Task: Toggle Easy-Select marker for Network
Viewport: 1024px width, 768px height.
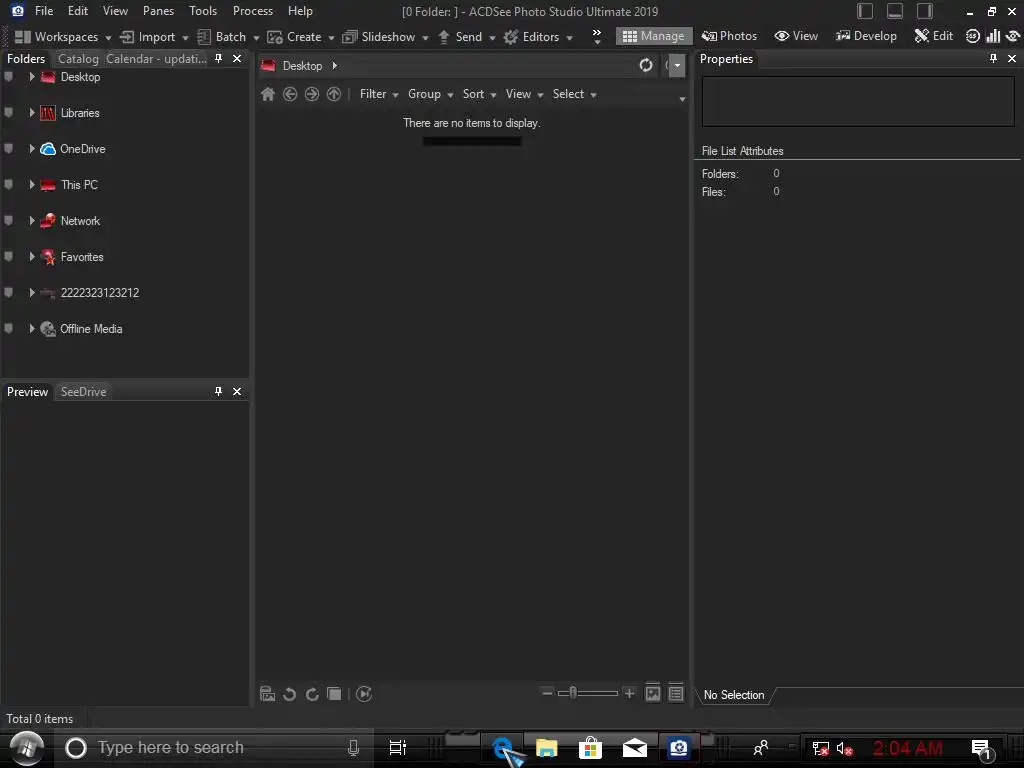Action: (x=8, y=220)
